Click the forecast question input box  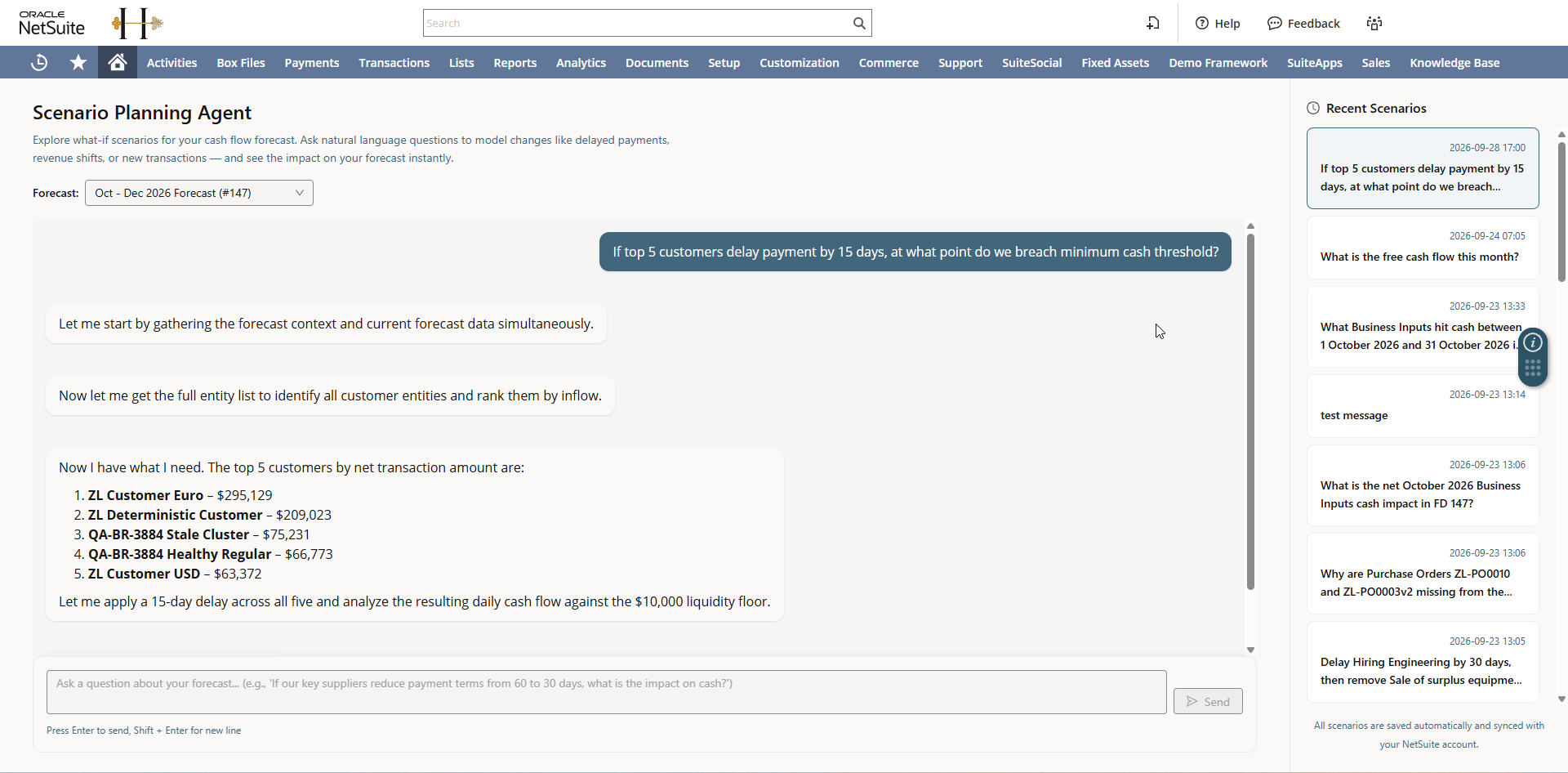tap(607, 692)
